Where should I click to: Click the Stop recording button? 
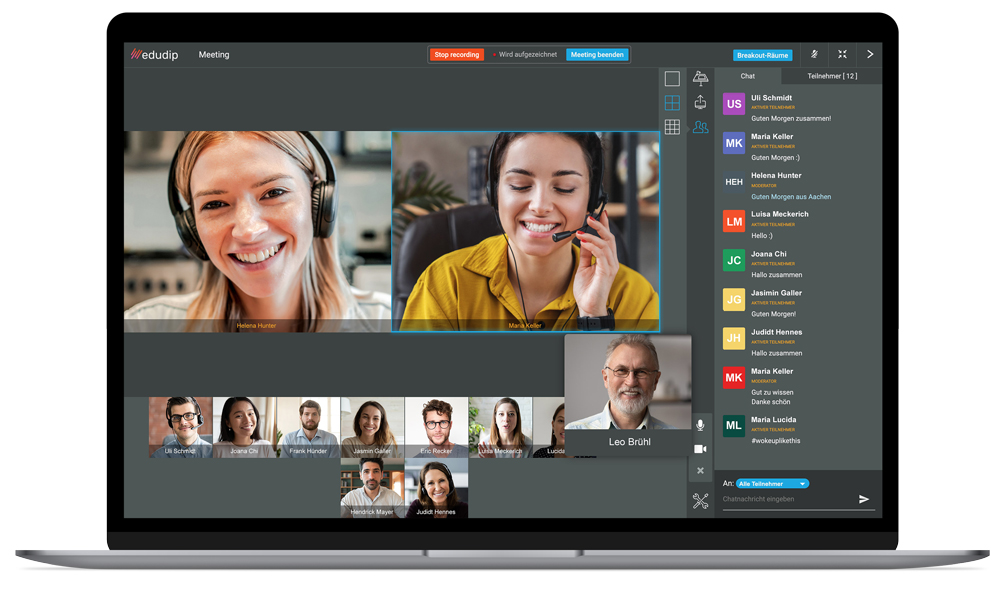click(457, 55)
